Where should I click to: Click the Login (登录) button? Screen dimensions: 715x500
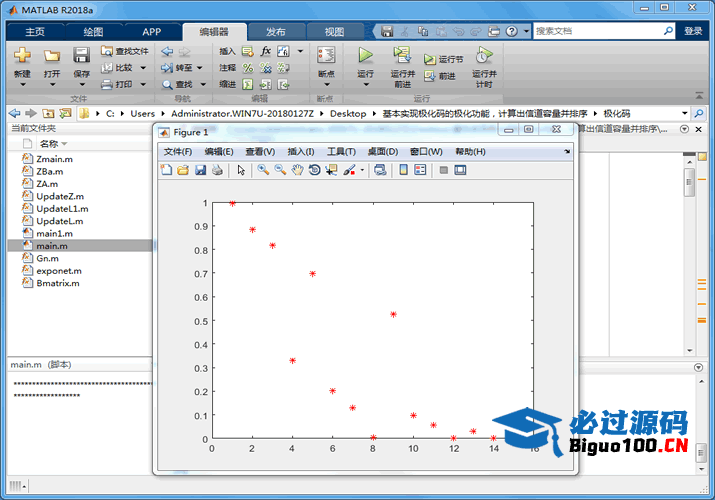point(693,31)
